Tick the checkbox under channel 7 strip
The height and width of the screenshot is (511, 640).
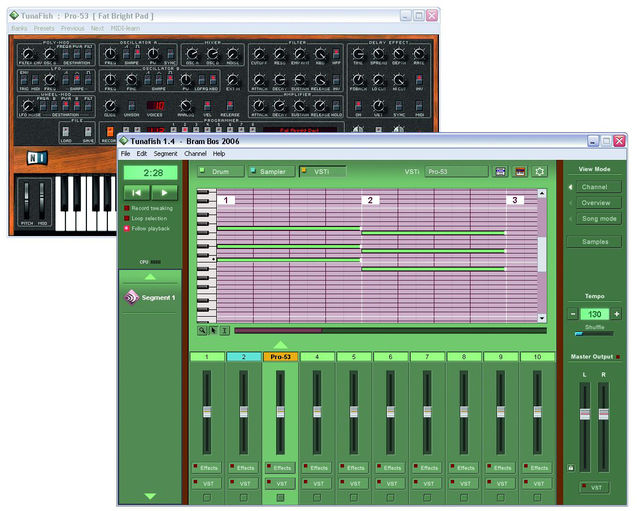(x=427, y=498)
